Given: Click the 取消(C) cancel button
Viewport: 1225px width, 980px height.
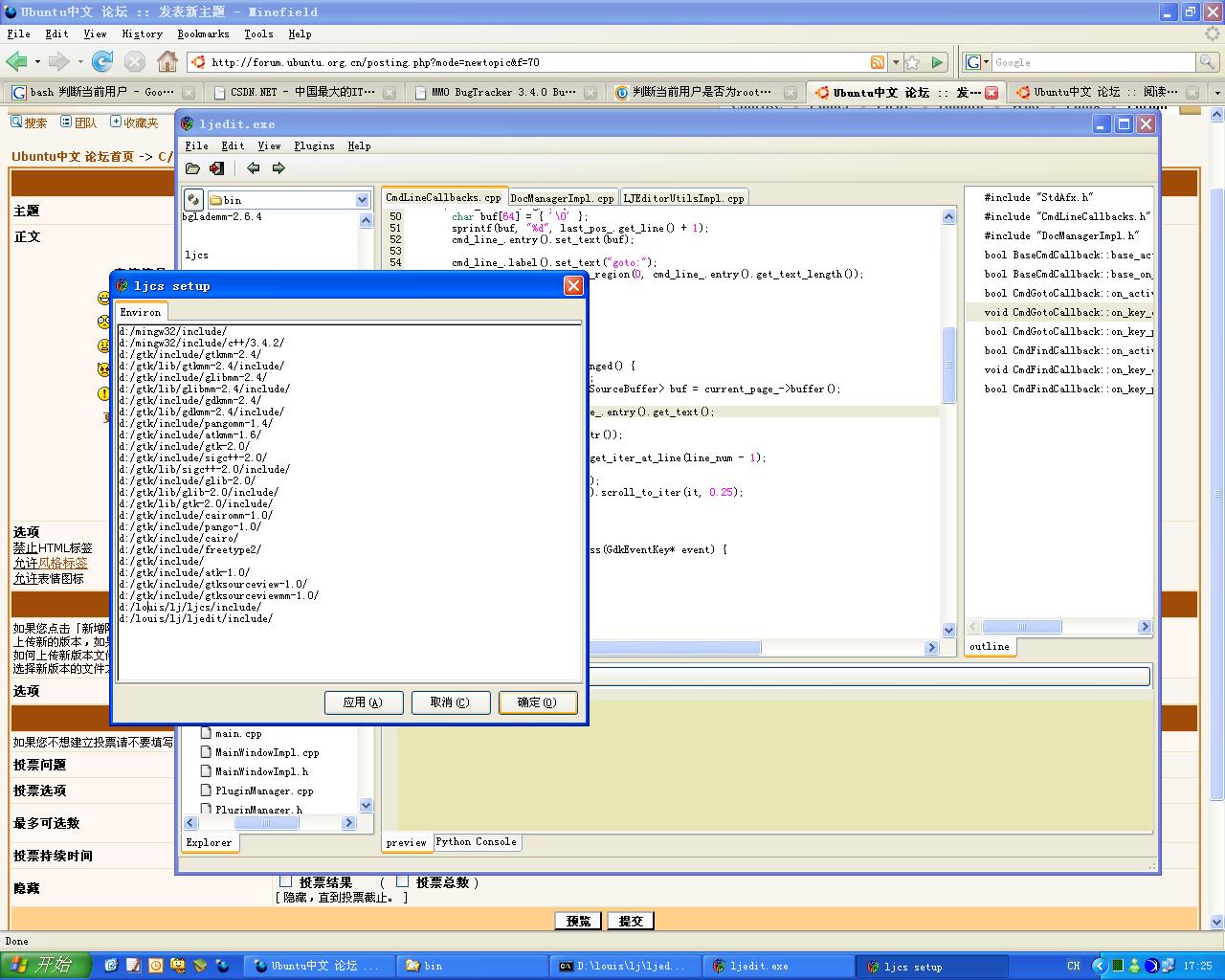Looking at the screenshot, I should 451,702.
